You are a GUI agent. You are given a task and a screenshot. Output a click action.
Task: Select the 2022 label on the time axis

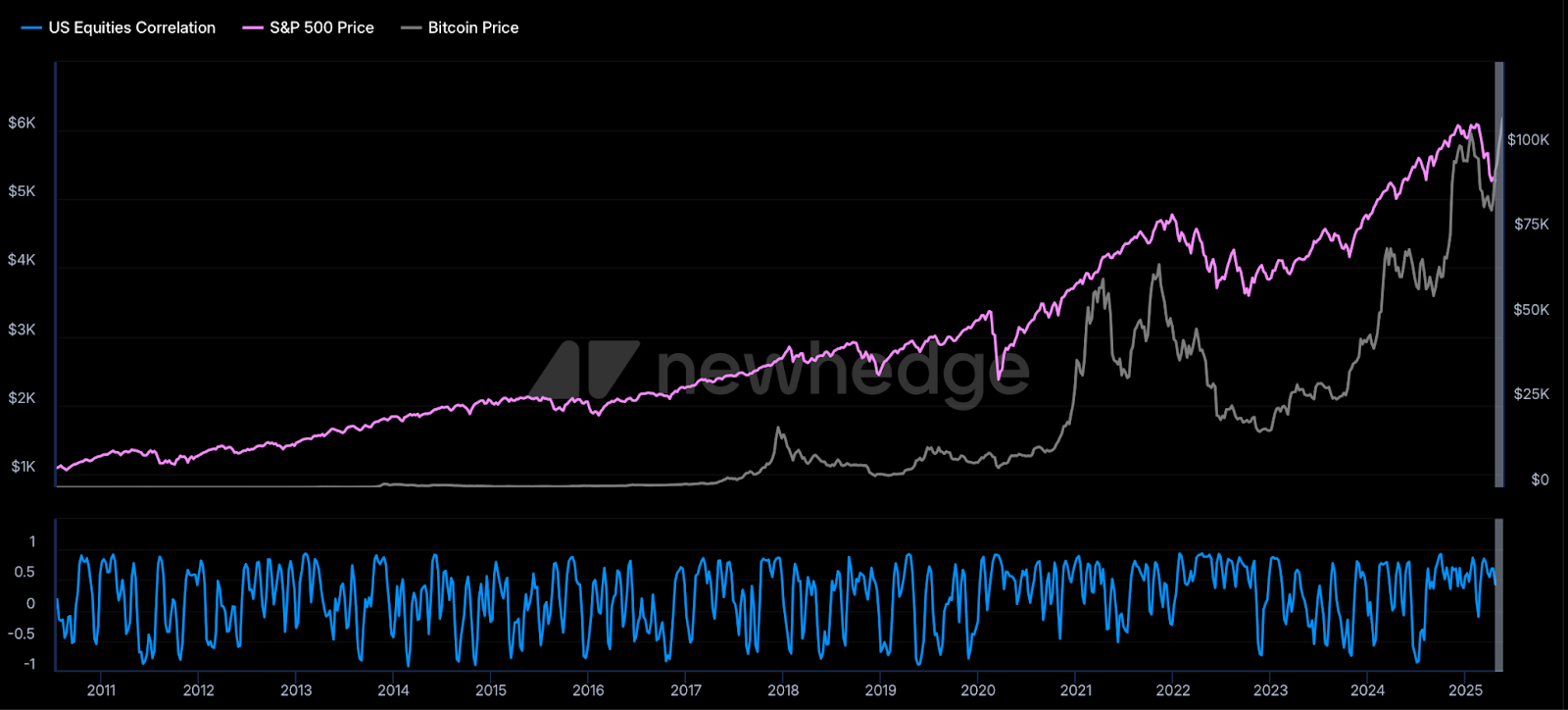click(x=1173, y=690)
